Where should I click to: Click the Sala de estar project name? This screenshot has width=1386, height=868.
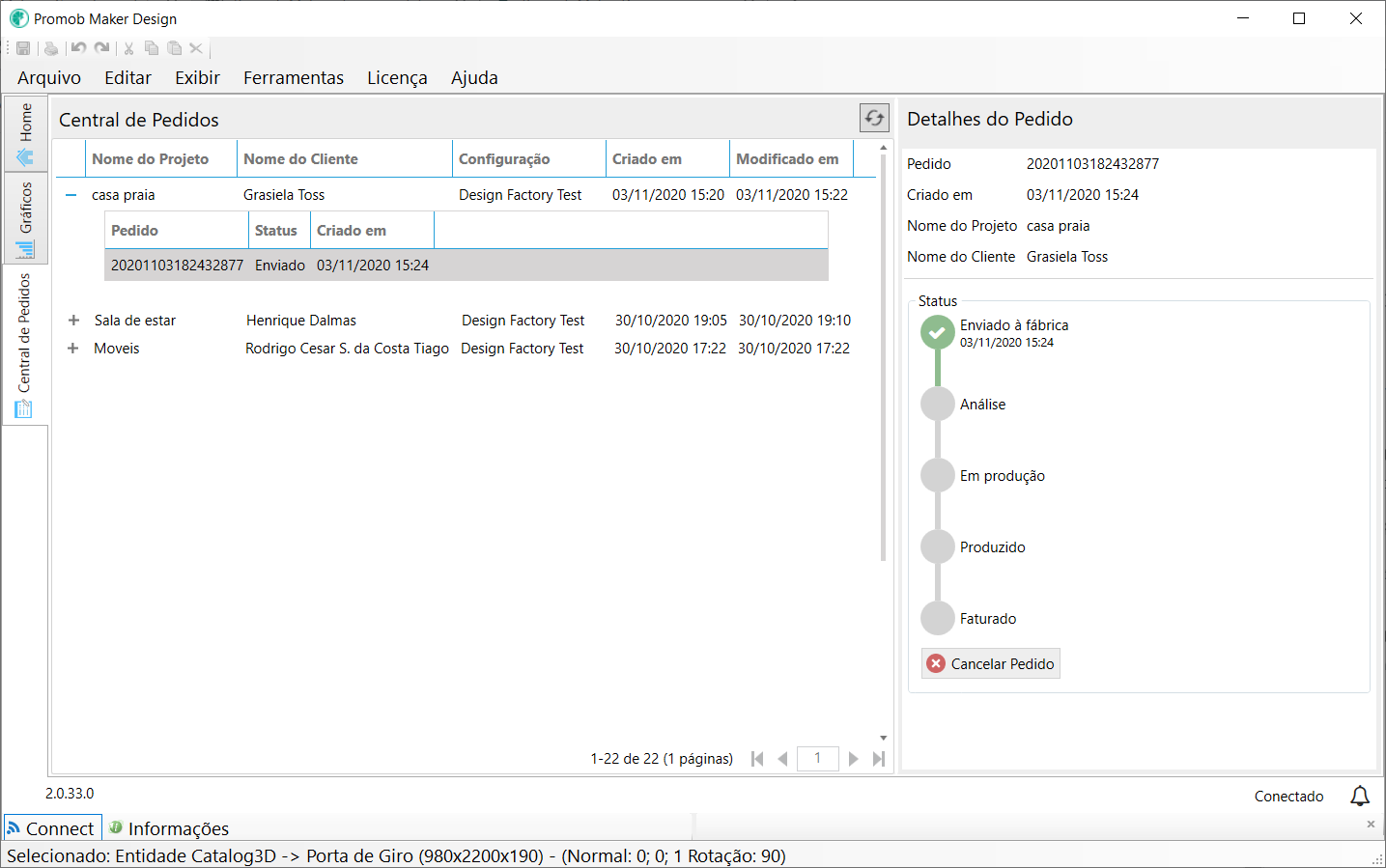coord(135,321)
